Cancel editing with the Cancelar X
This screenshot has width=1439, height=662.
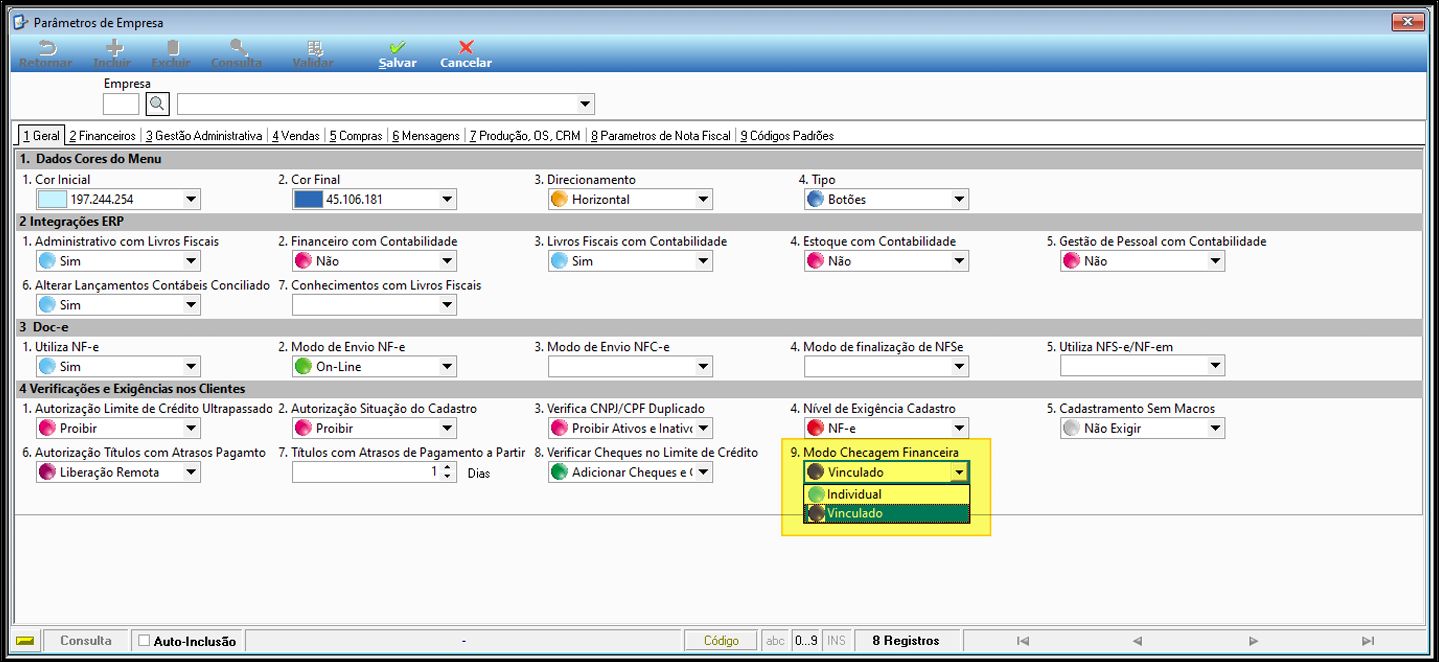[x=465, y=47]
